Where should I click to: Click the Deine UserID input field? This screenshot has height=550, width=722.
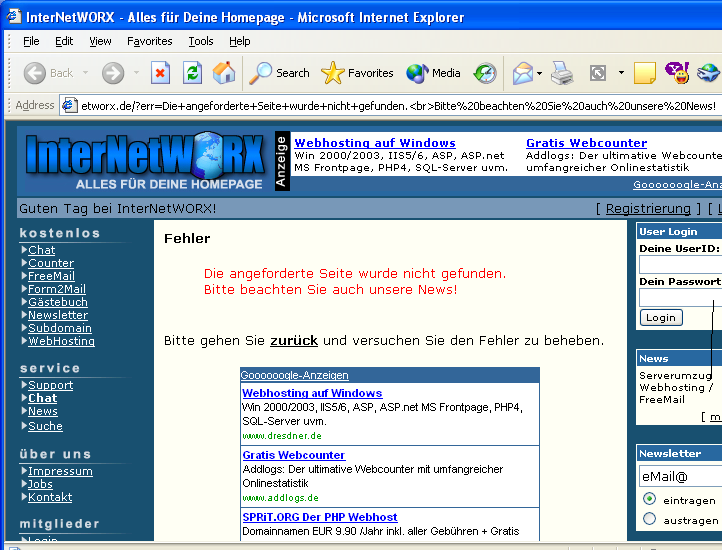point(681,265)
